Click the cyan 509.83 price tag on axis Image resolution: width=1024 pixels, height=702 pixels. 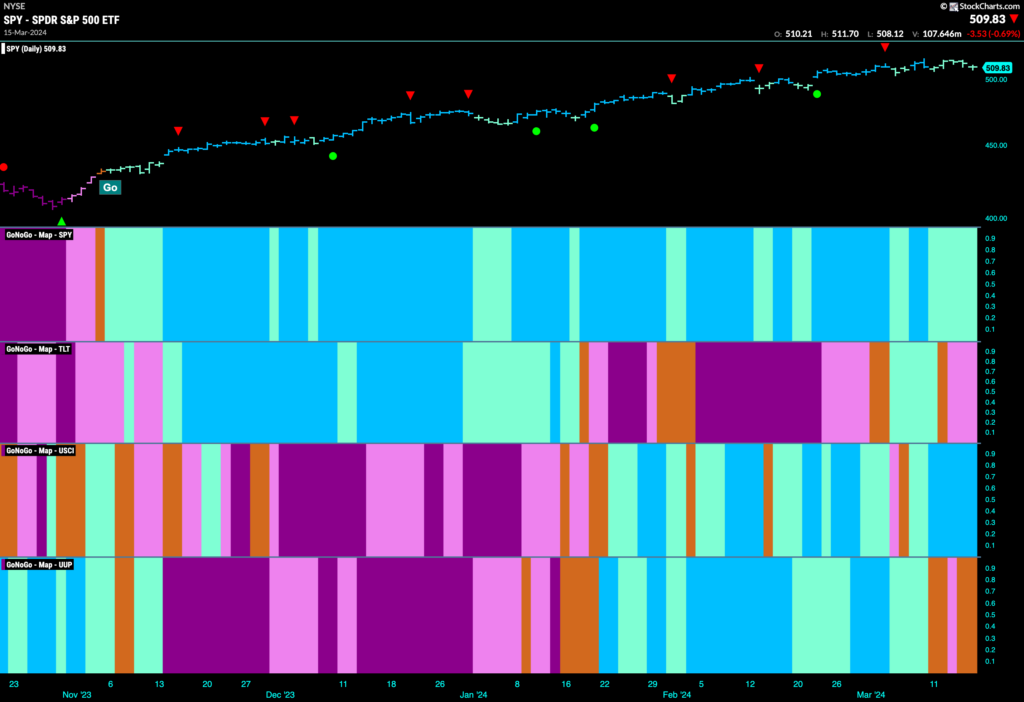tap(997, 68)
